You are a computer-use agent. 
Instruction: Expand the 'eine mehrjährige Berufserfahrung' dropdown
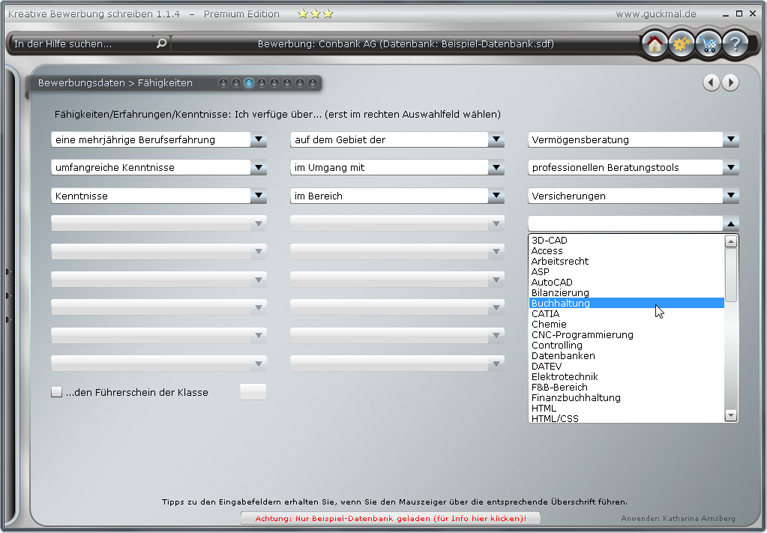point(259,140)
